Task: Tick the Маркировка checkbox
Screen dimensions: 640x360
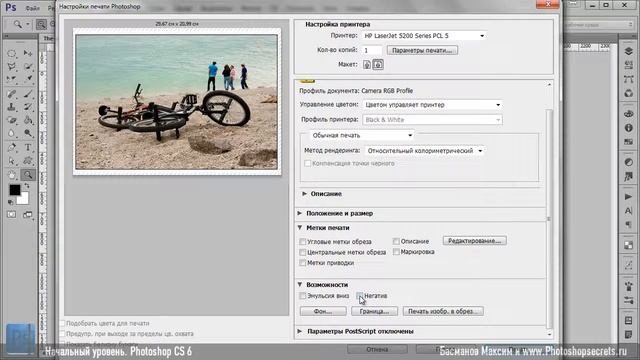Action: pyautogui.click(x=396, y=252)
